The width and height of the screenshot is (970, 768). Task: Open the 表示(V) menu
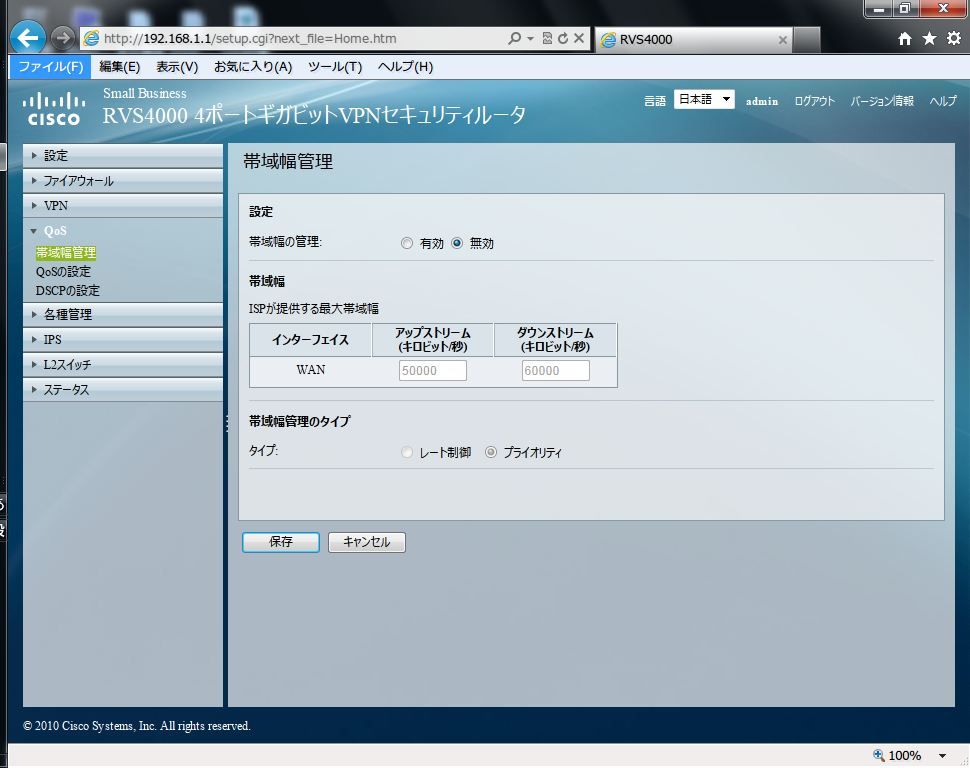(177, 67)
